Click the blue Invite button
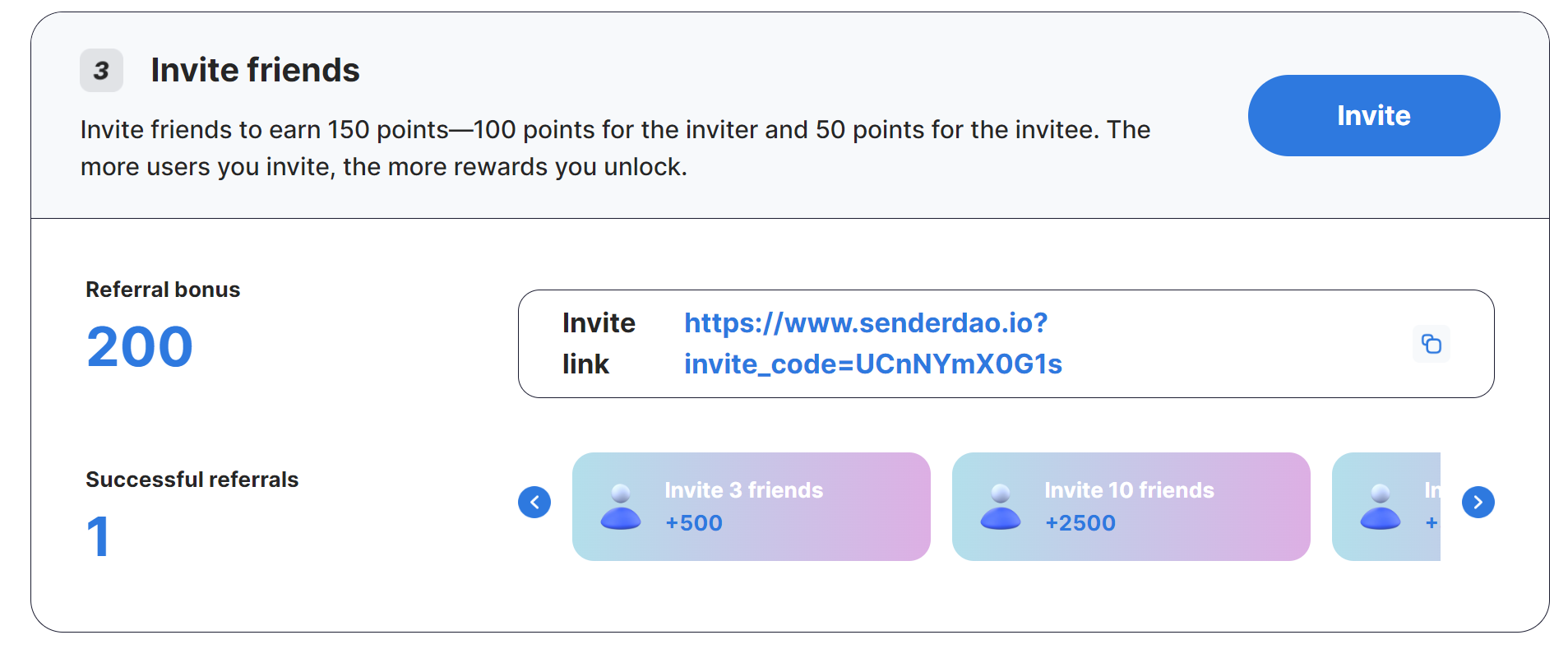This screenshot has width=1568, height=649. (x=1373, y=115)
